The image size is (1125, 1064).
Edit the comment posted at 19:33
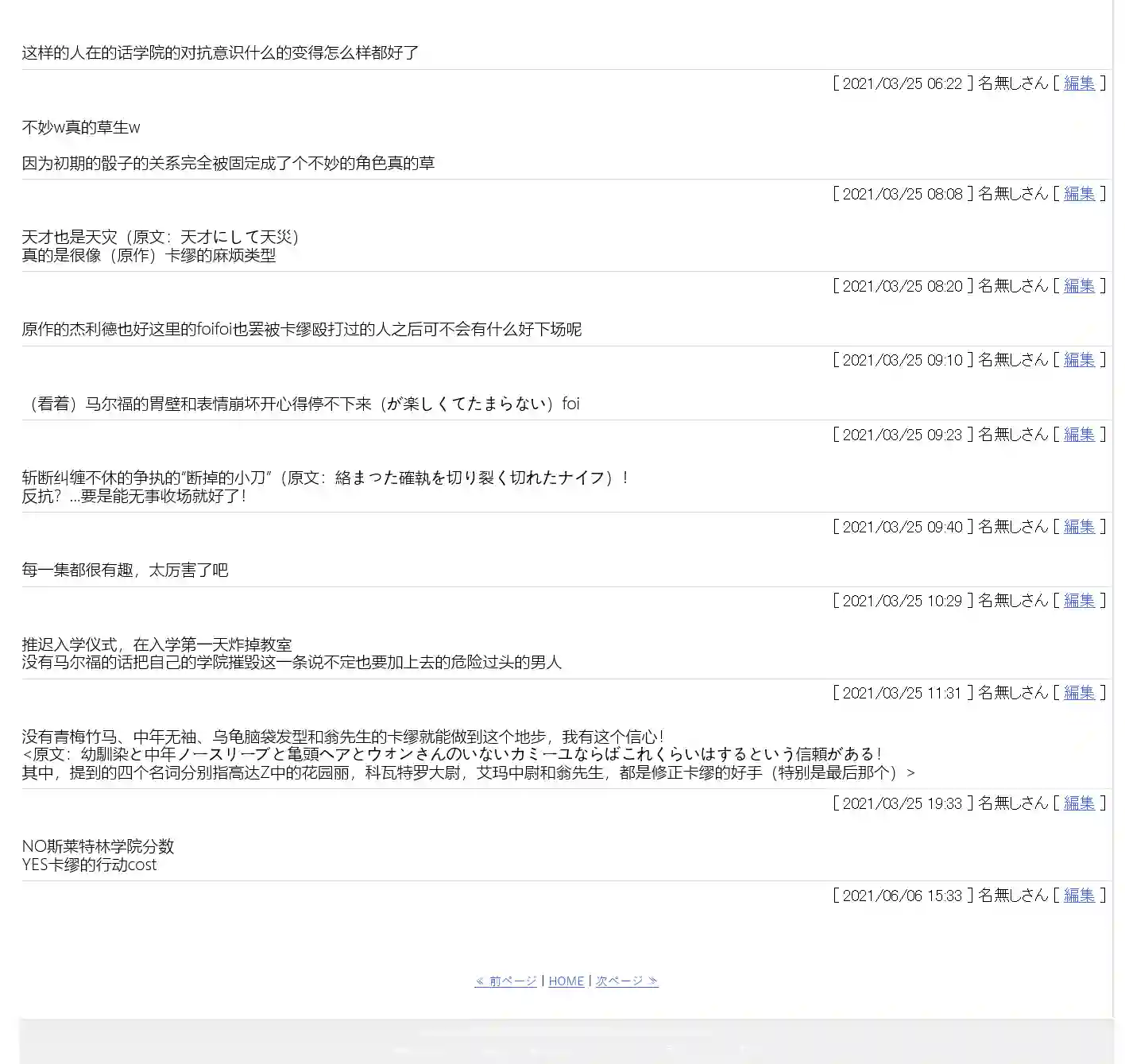tap(1079, 803)
